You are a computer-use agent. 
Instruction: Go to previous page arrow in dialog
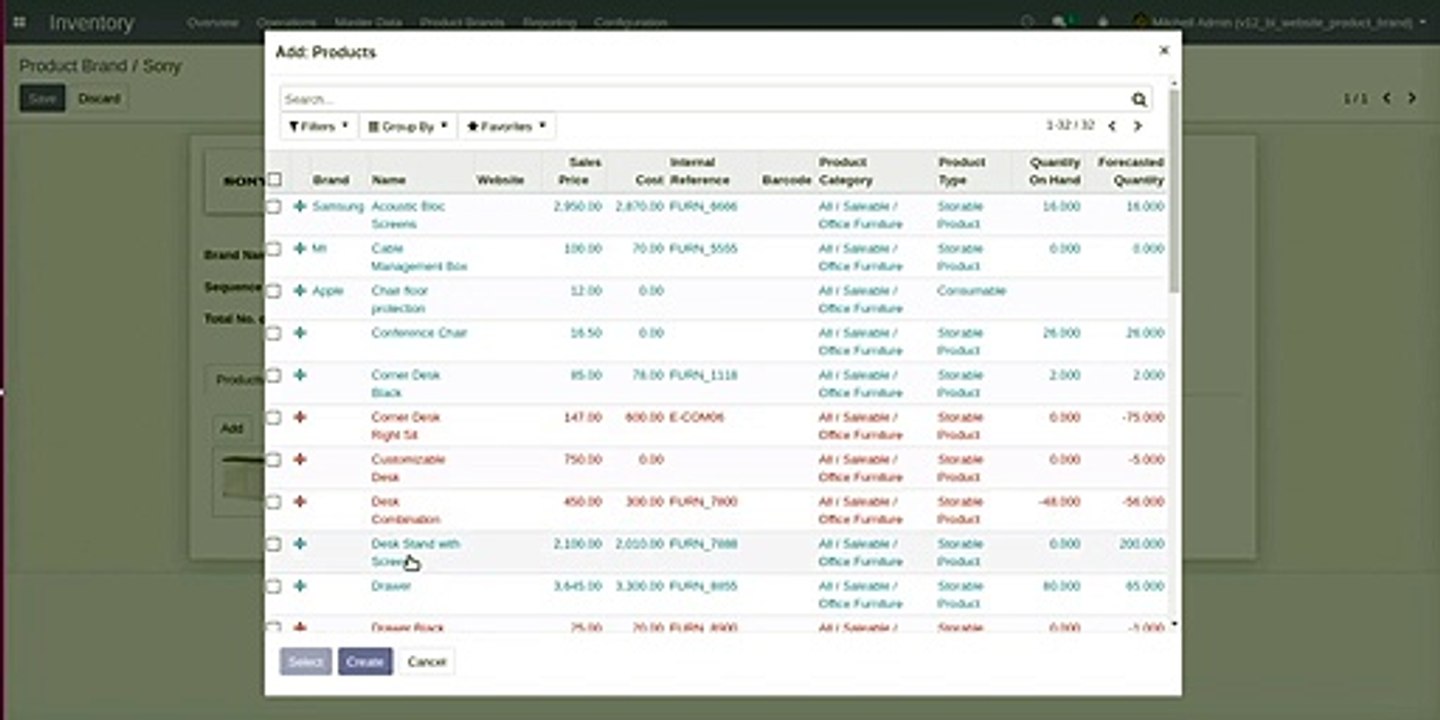[1112, 126]
